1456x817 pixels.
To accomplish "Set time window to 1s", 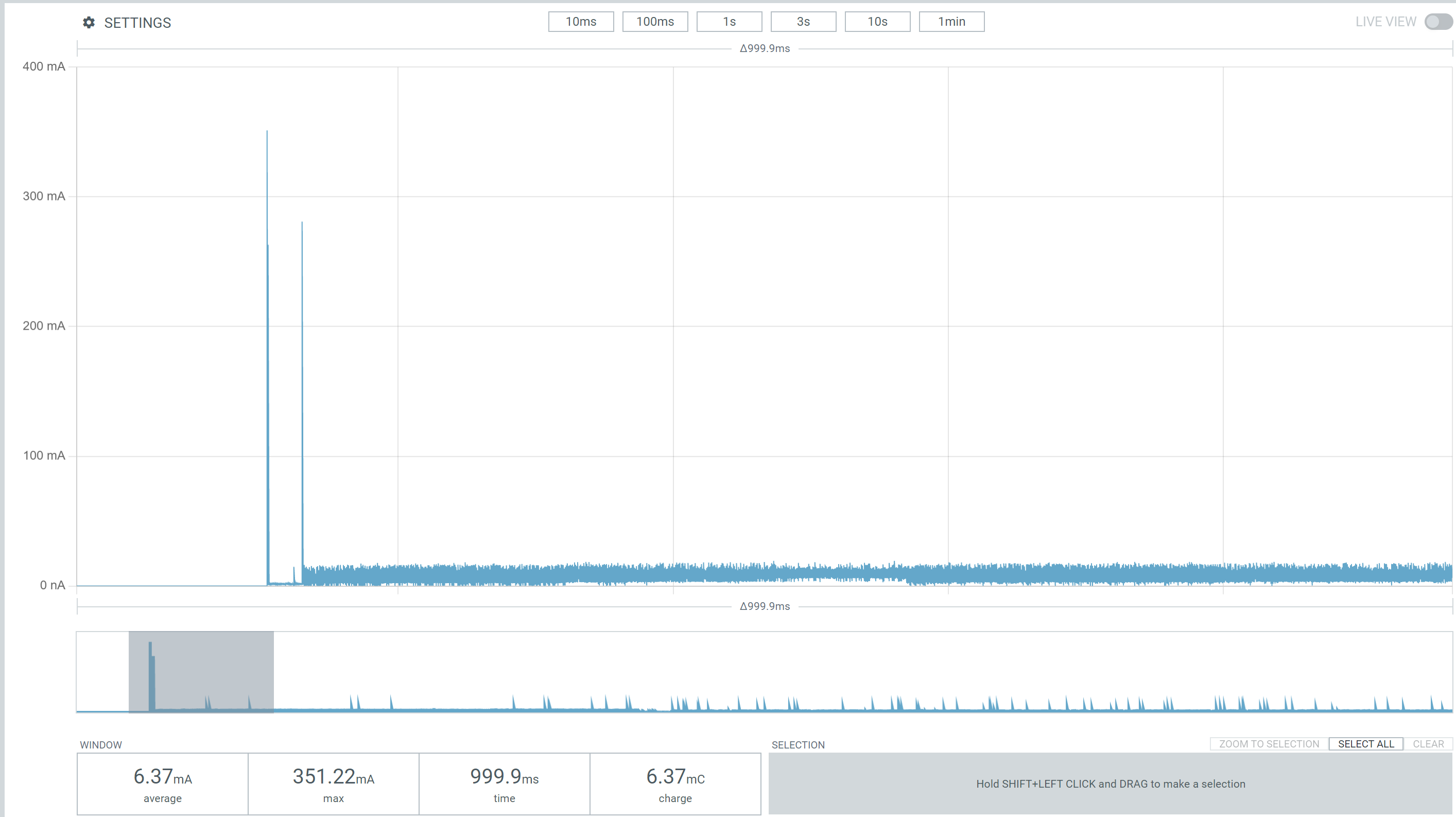I will point(729,22).
